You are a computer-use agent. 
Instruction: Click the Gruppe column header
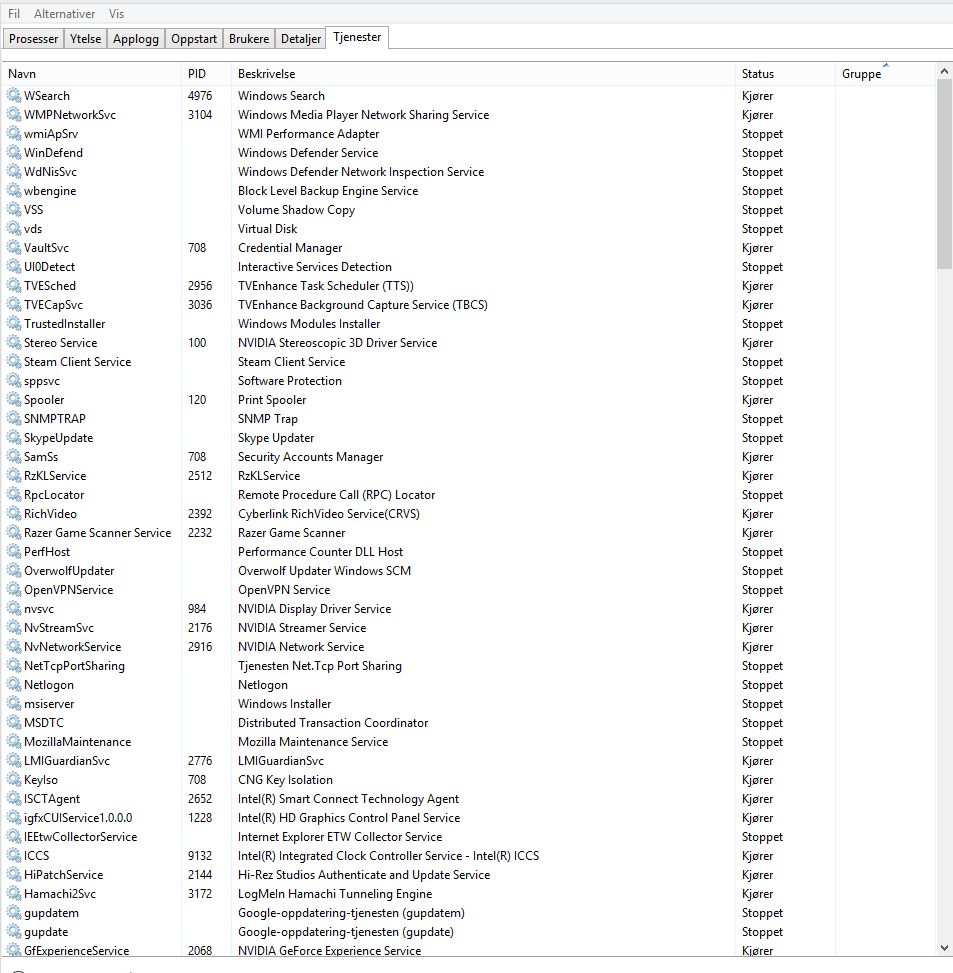coord(885,74)
